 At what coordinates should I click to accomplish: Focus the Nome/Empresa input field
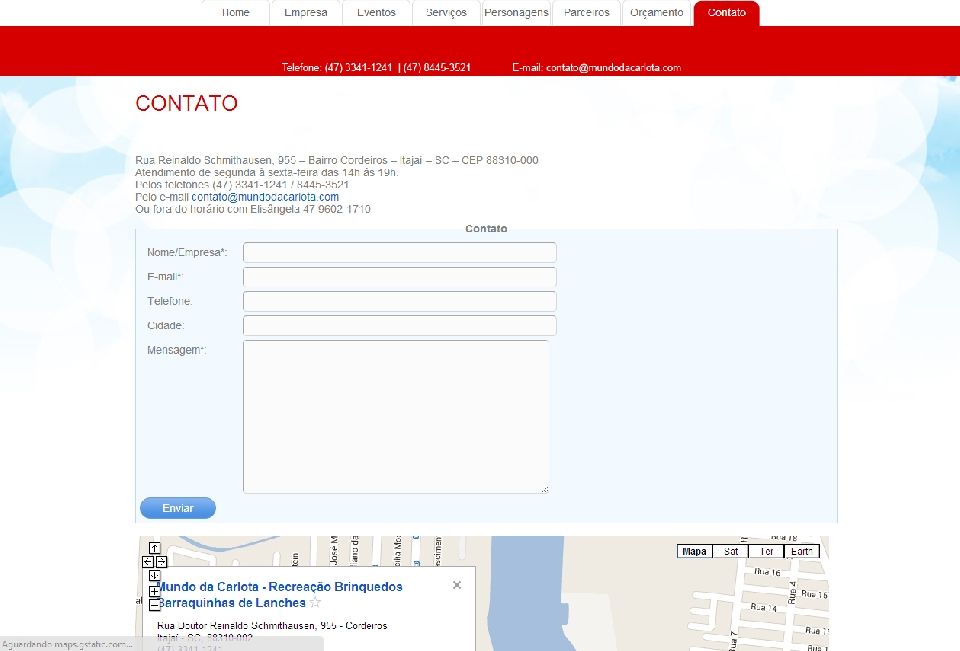399,253
